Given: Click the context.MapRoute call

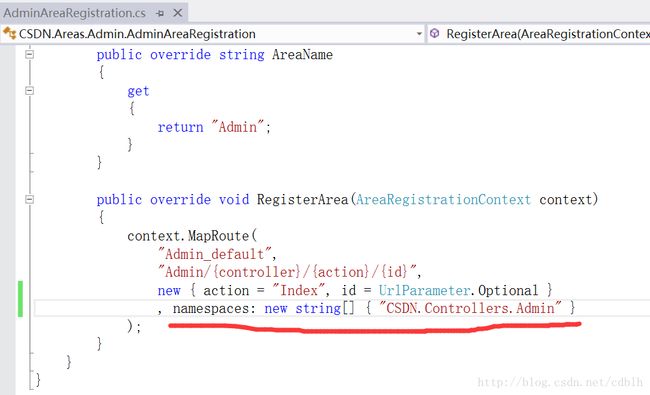Looking at the screenshot, I should tap(192, 236).
